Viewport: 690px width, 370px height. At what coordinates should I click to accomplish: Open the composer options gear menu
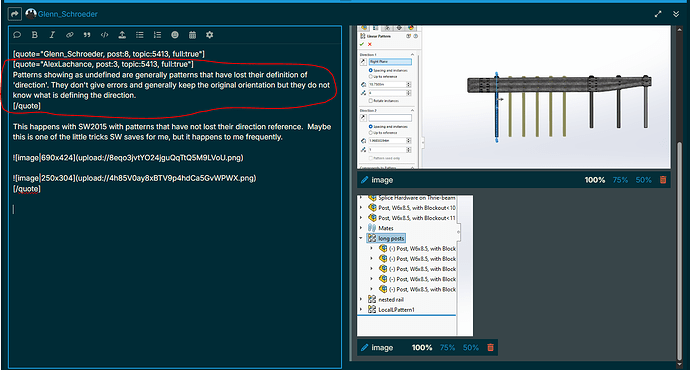(x=209, y=35)
